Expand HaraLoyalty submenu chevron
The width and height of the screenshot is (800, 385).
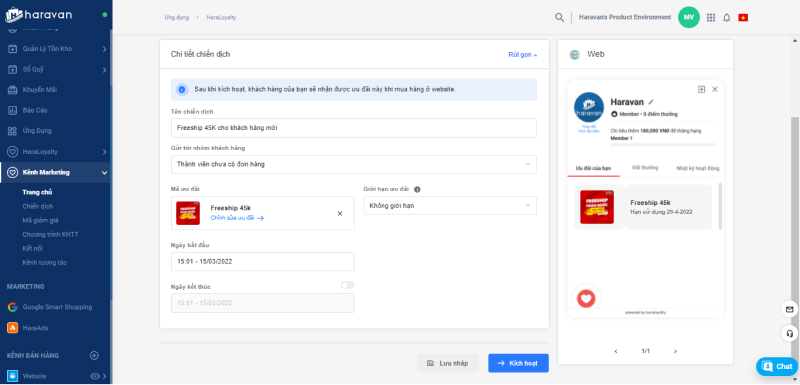pos(104,152)
